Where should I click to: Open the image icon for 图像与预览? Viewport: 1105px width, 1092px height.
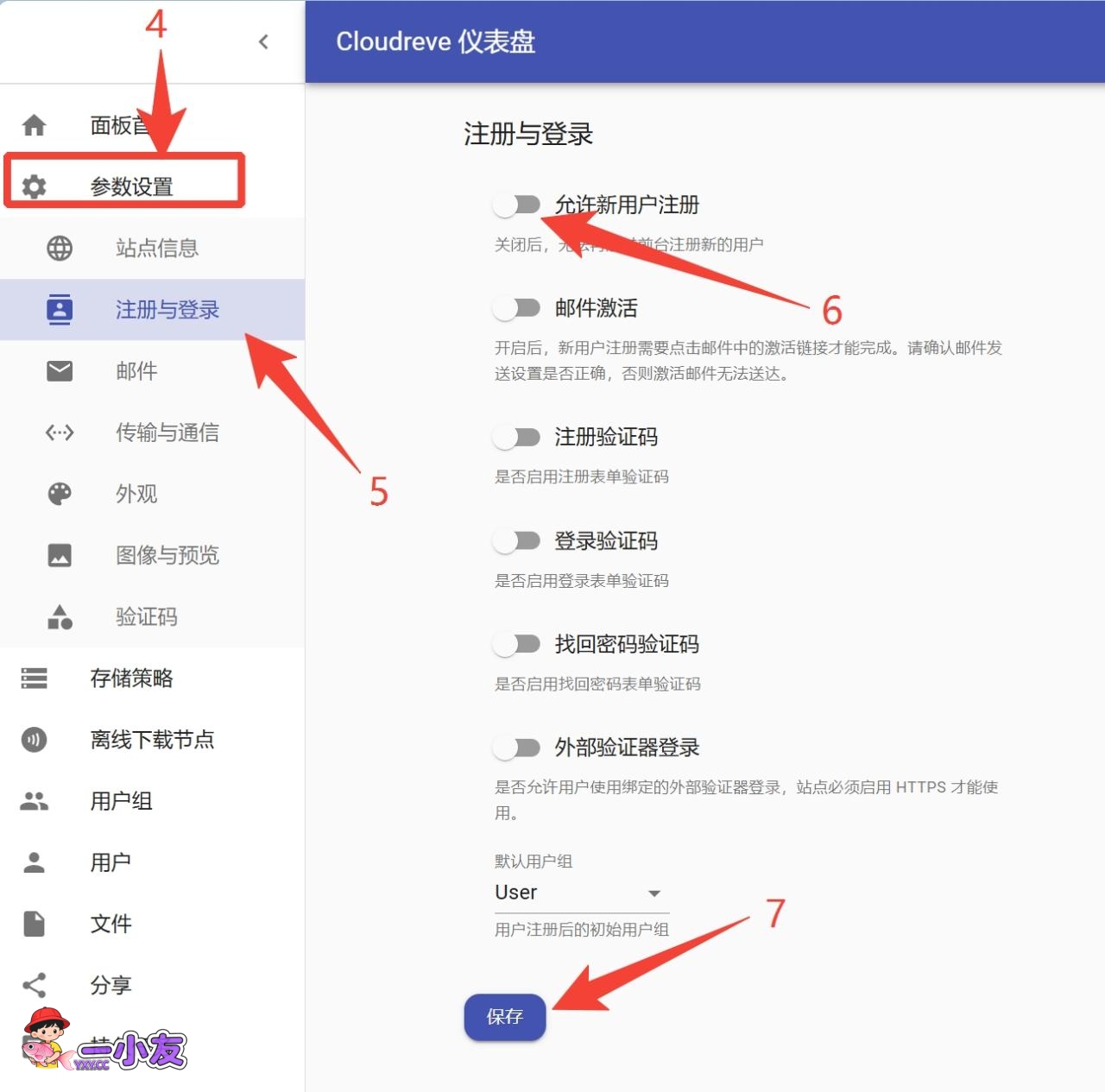pyautogui.click(x=60, y=555)
